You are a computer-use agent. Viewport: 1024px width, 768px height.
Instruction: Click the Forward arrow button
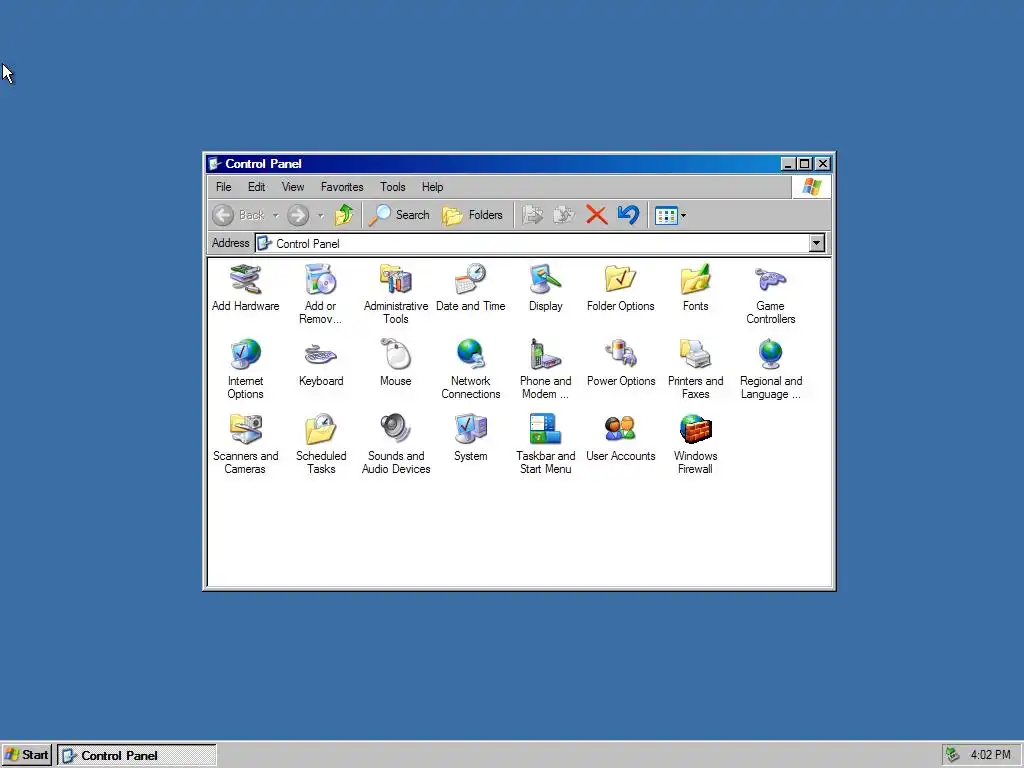[x=298, y=215]
